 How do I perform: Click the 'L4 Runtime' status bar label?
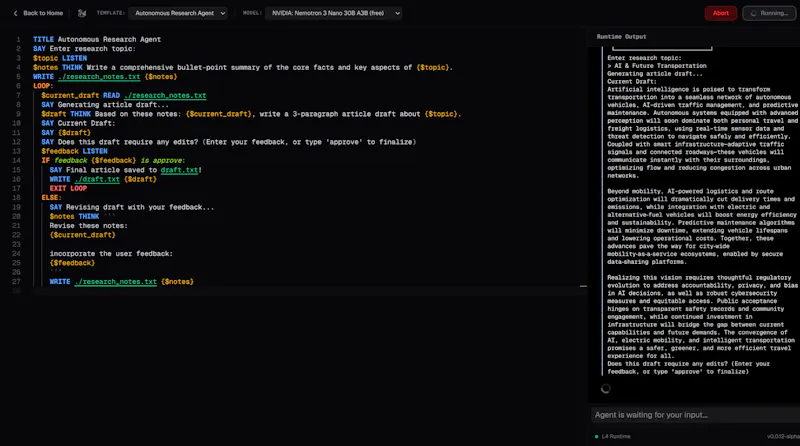pyautogui.click(x=616, y=436)
